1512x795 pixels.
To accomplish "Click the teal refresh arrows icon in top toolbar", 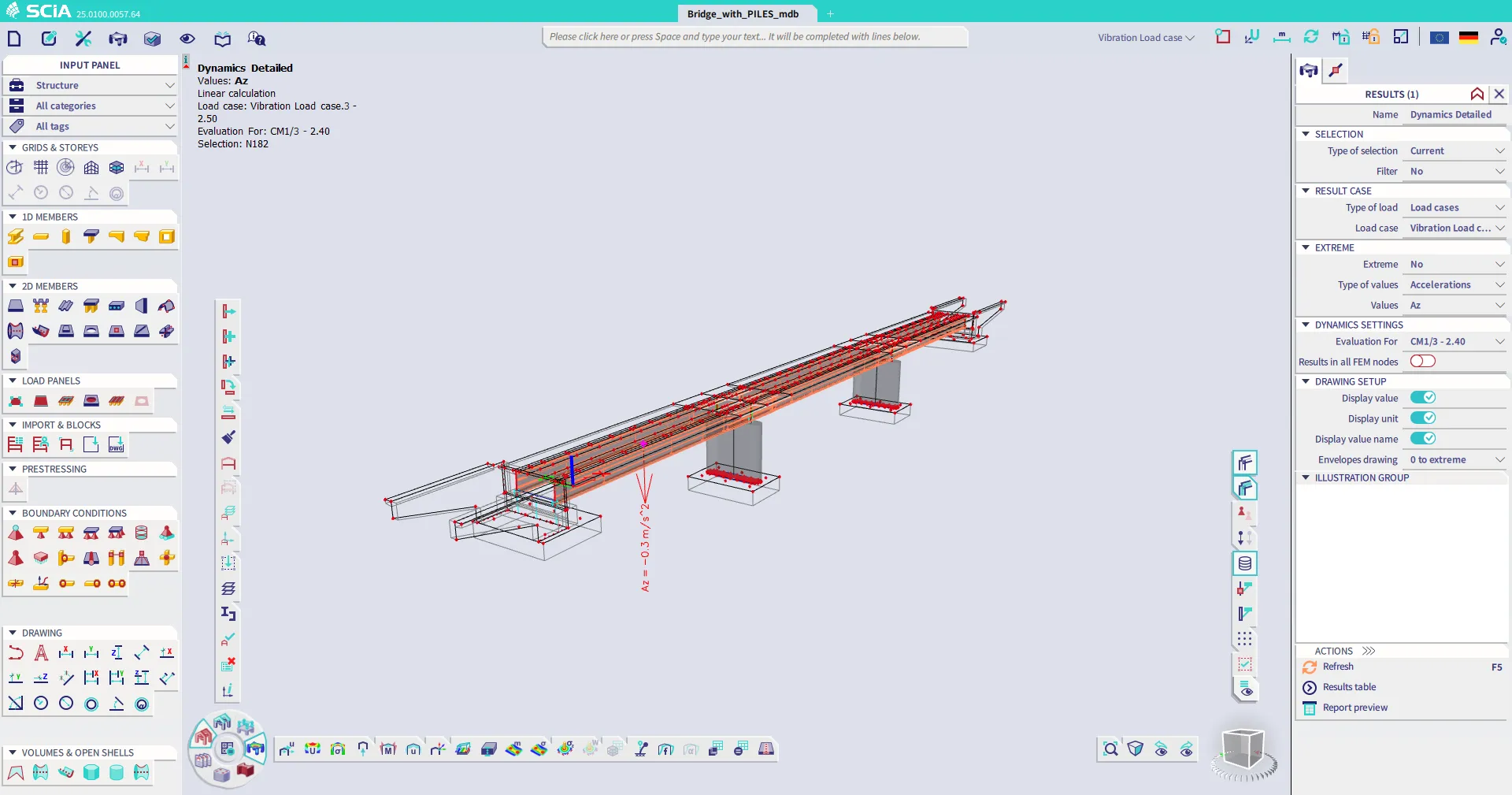I will point(1310,36).
